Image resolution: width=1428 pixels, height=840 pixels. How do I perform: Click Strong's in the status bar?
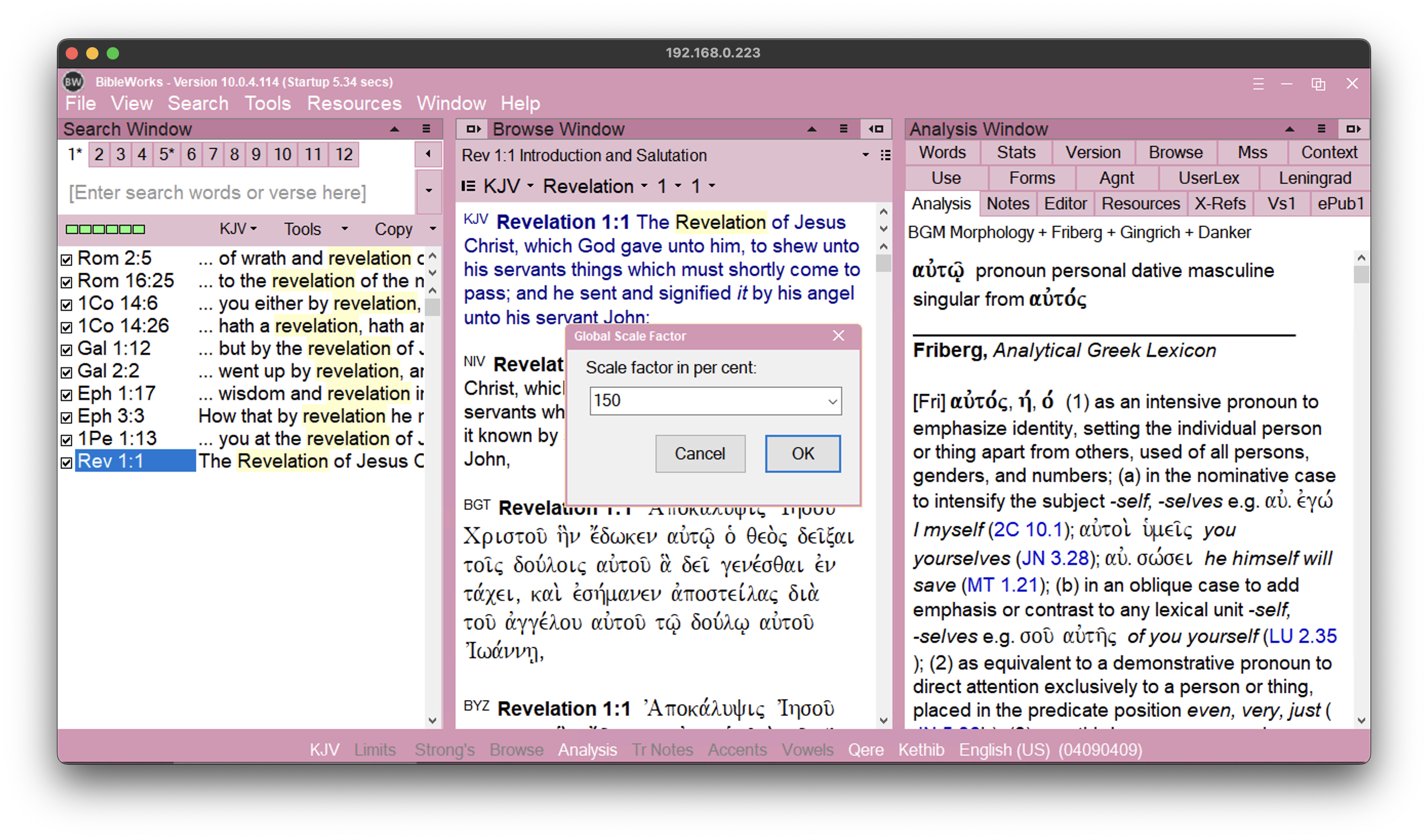coord(444,749)
